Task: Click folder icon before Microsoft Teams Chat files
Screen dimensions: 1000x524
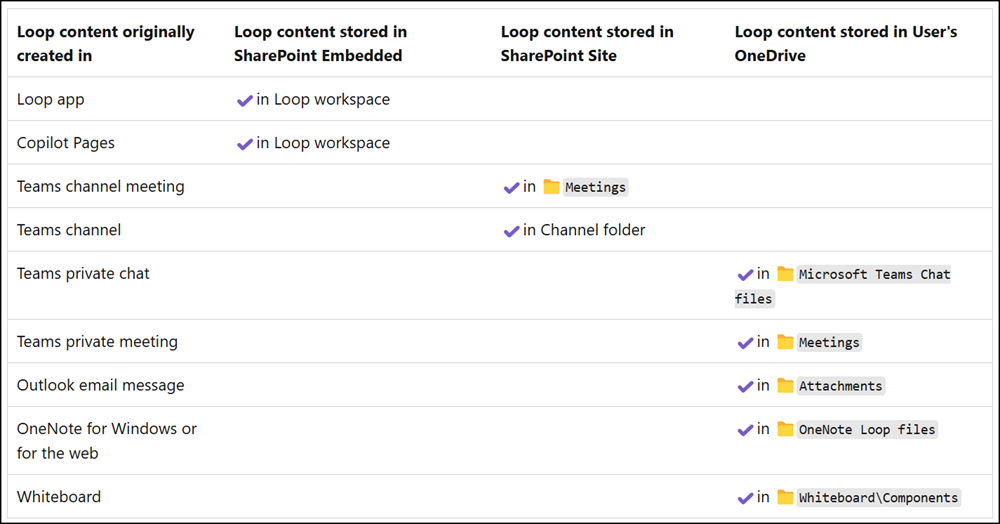Action: click(786, 274)
